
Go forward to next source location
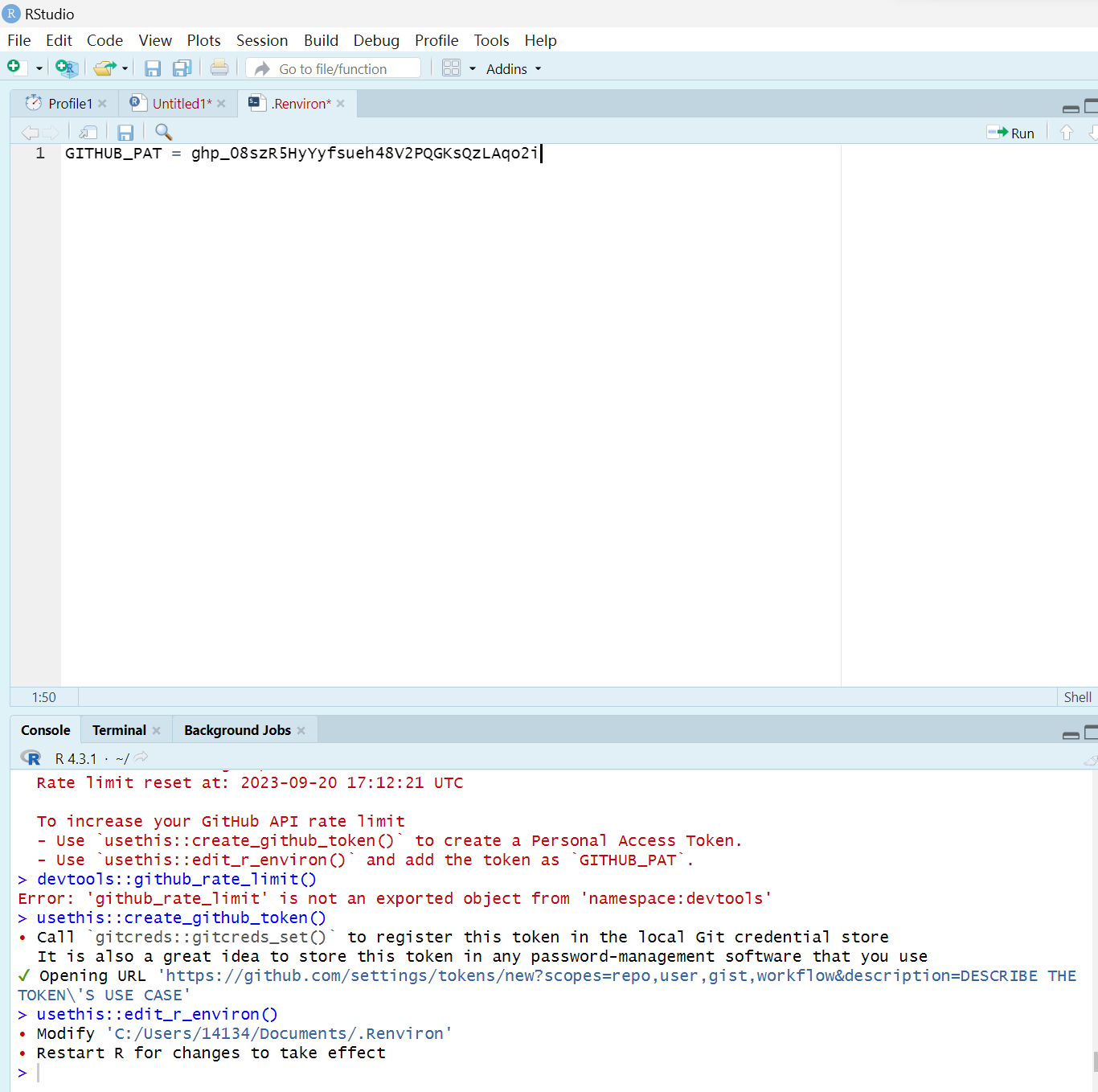click(51, 133)
